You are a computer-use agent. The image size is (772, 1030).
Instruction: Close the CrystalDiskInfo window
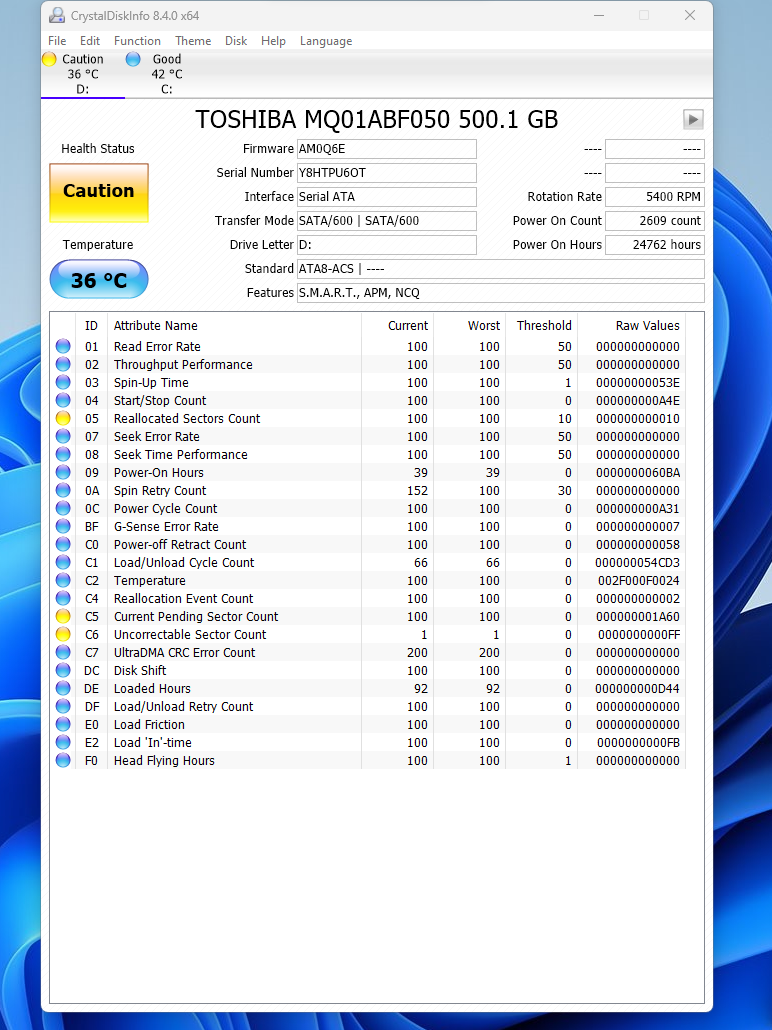point(690,15)
